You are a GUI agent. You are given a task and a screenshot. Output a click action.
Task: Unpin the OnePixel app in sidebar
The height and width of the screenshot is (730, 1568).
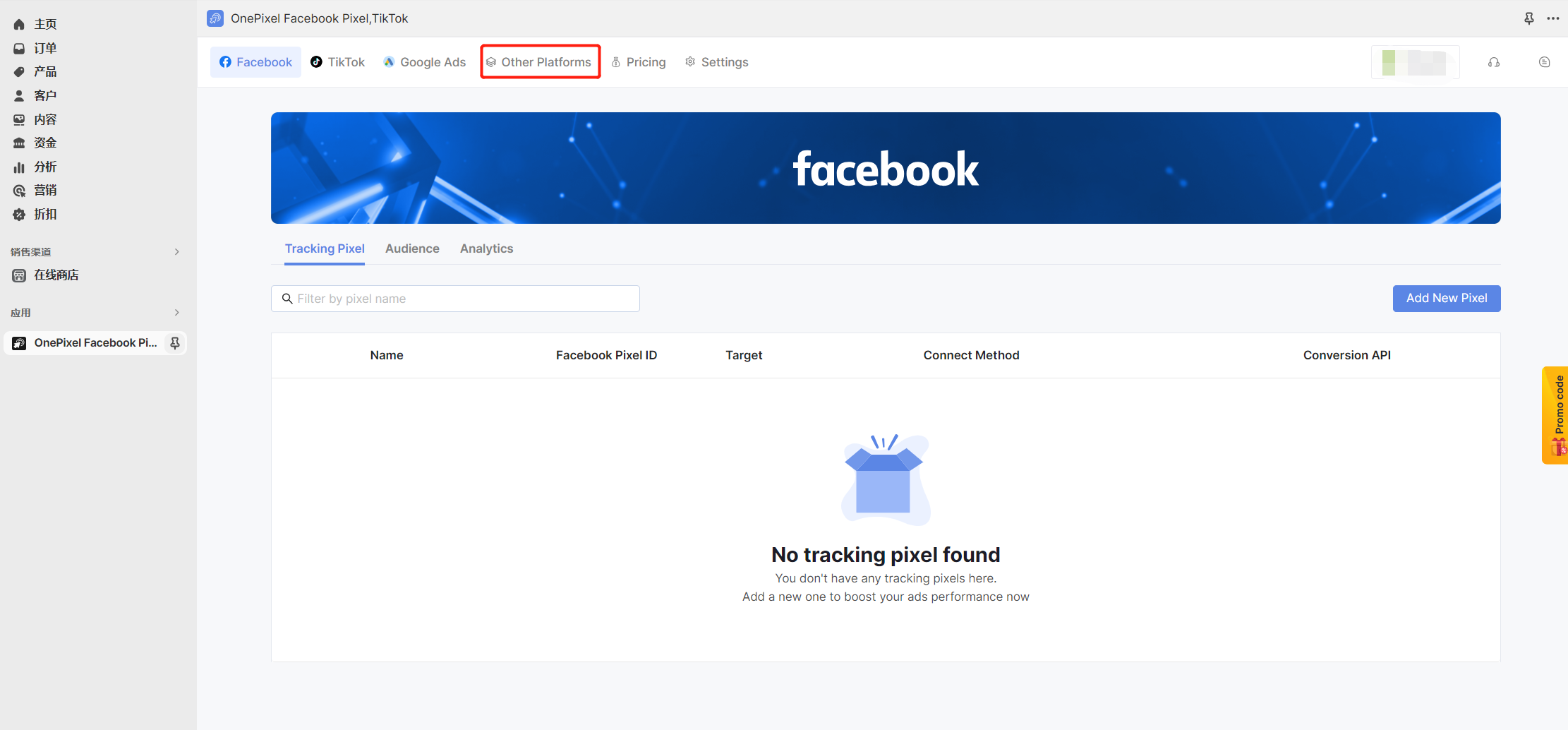point(175,343)
